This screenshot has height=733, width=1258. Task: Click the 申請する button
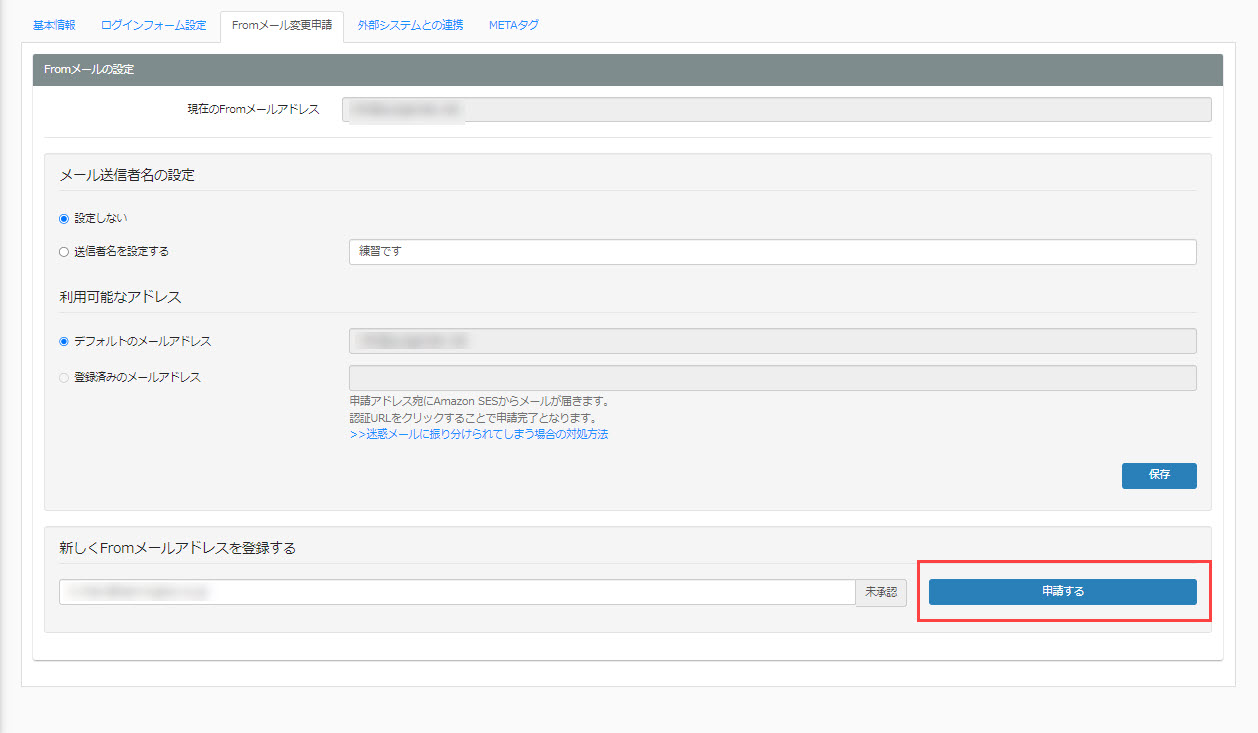(1062, 592)
